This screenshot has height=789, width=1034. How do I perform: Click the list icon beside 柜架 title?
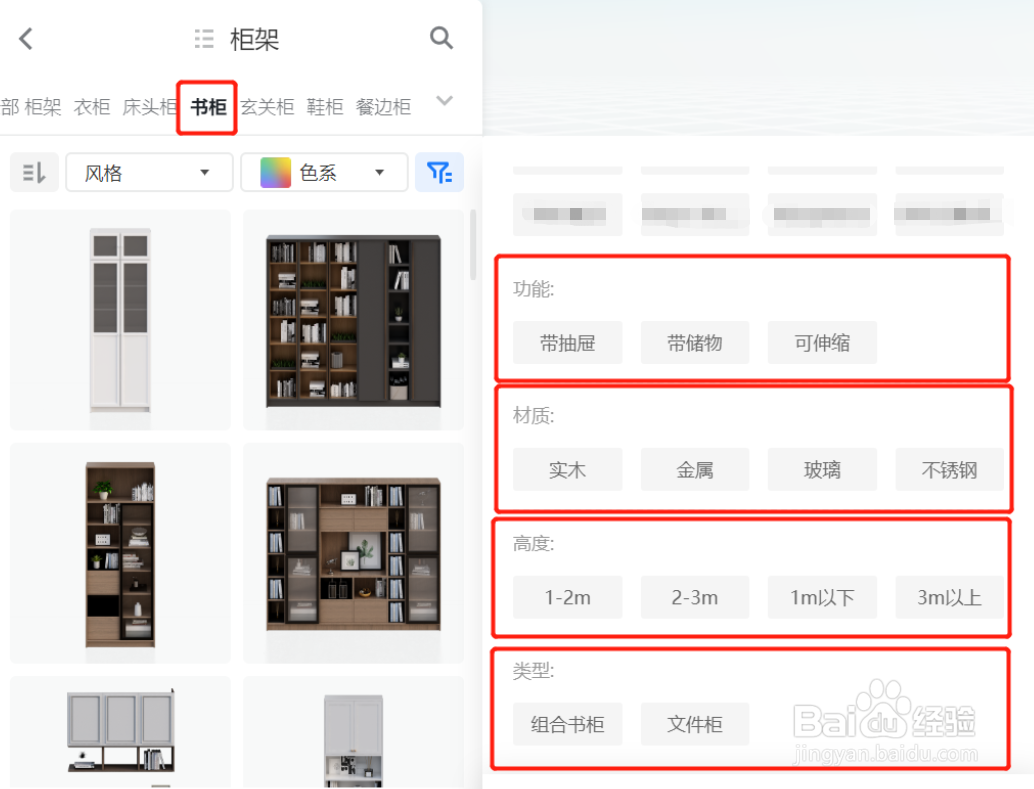coord(203,38)
